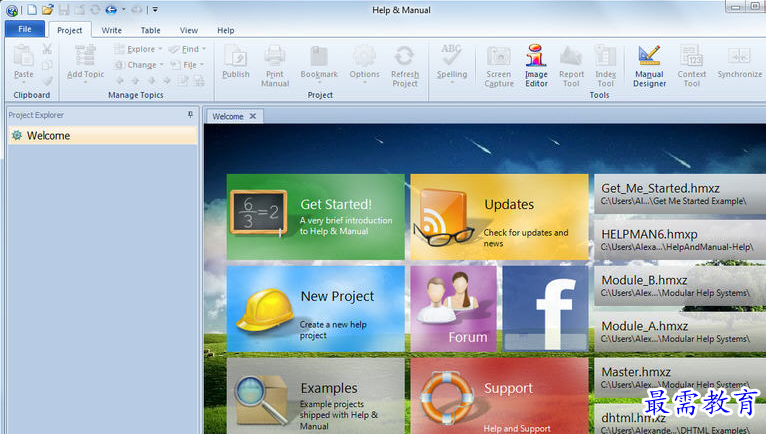Image resolution: width=766 pixels, height=434 pixels.
Task: Click the Options gear icon
Action: tap(364, 56)
